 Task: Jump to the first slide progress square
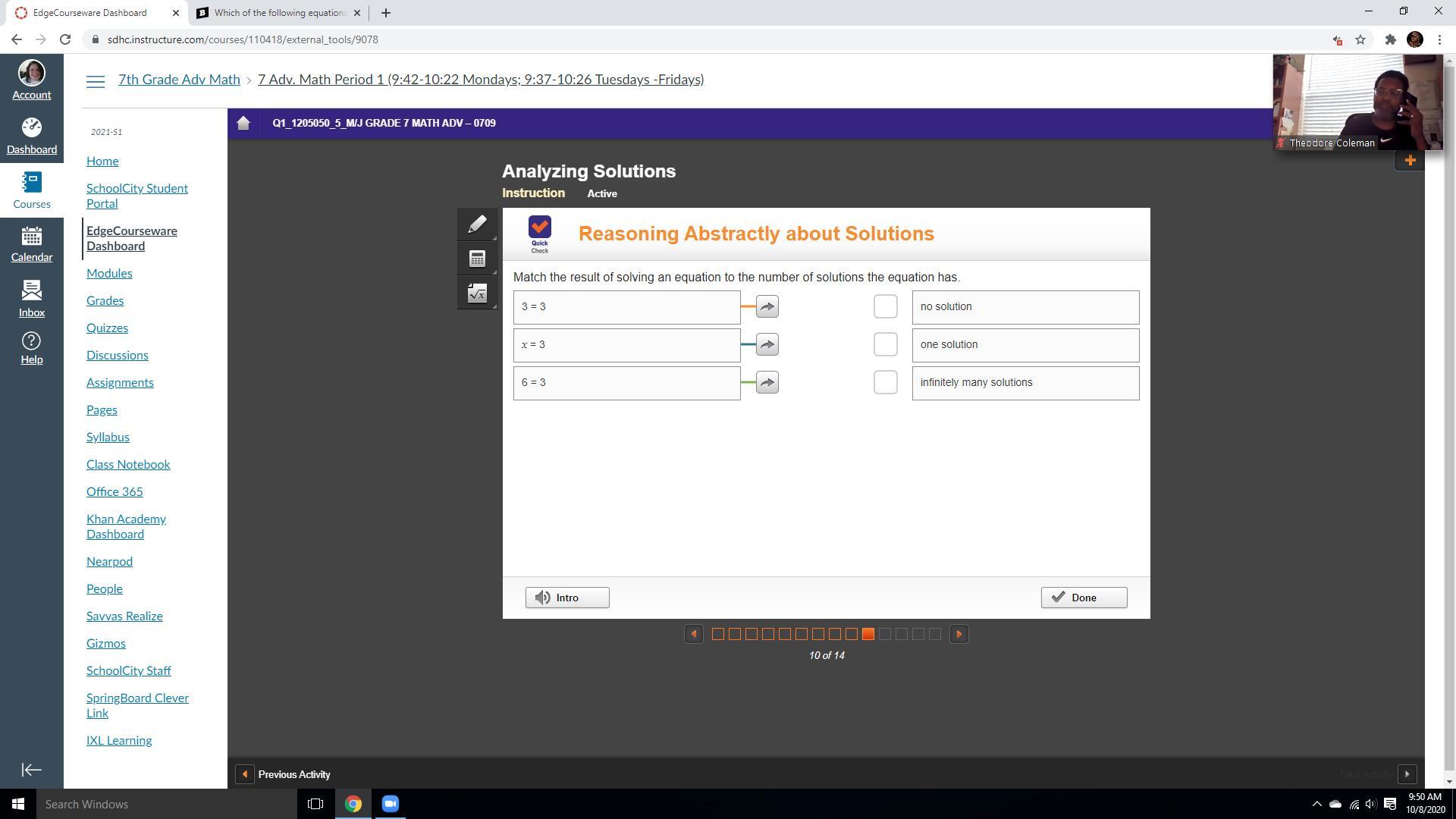[x=717, y=634]
